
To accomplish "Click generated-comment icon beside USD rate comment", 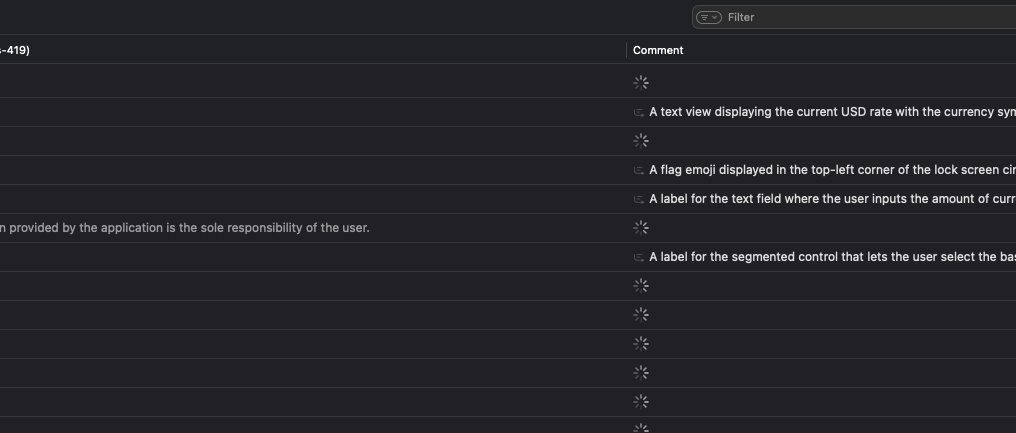I will 639,112.
